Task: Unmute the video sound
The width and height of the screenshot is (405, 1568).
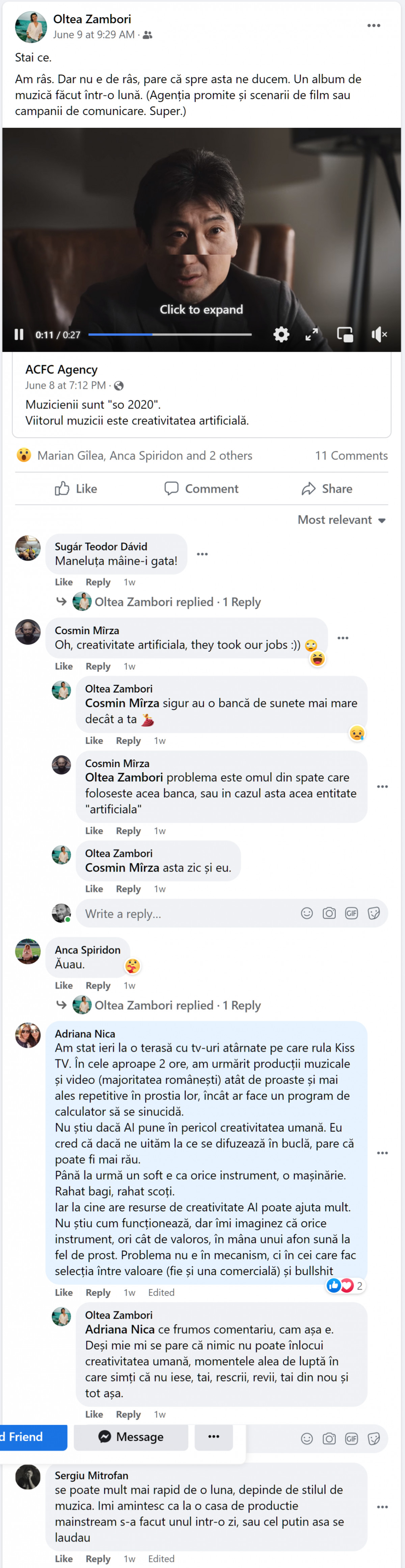Action: tap(379, 334)
